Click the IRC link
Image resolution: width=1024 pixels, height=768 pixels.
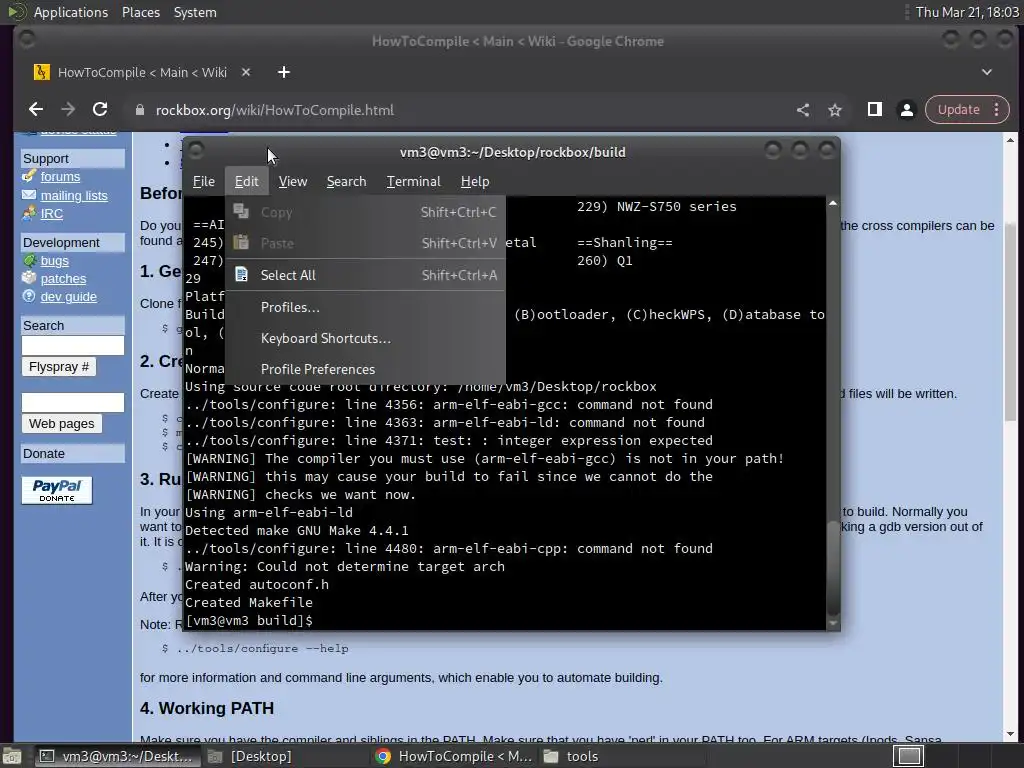[x=52, y=214]
